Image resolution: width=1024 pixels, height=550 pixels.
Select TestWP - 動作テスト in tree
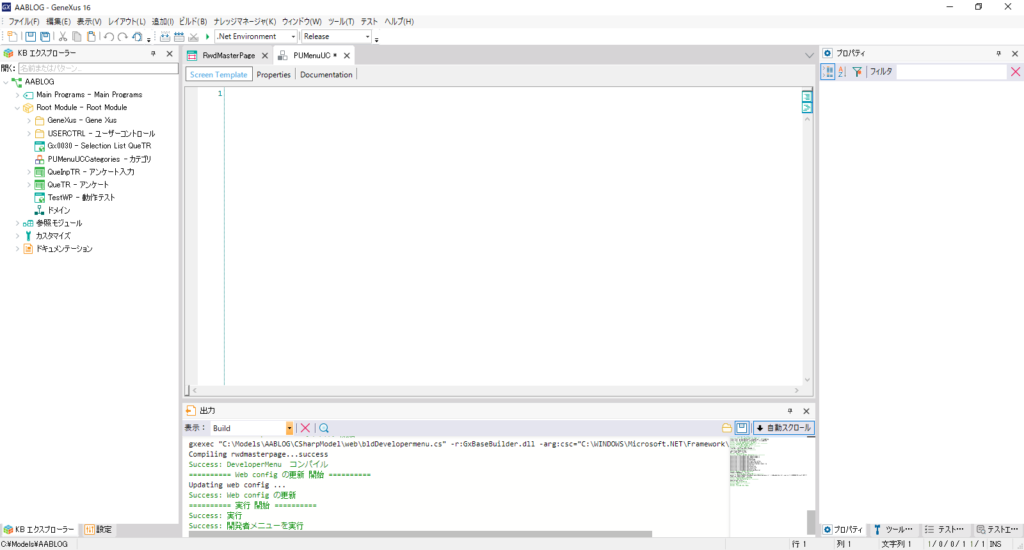click(x=81, y=197)
